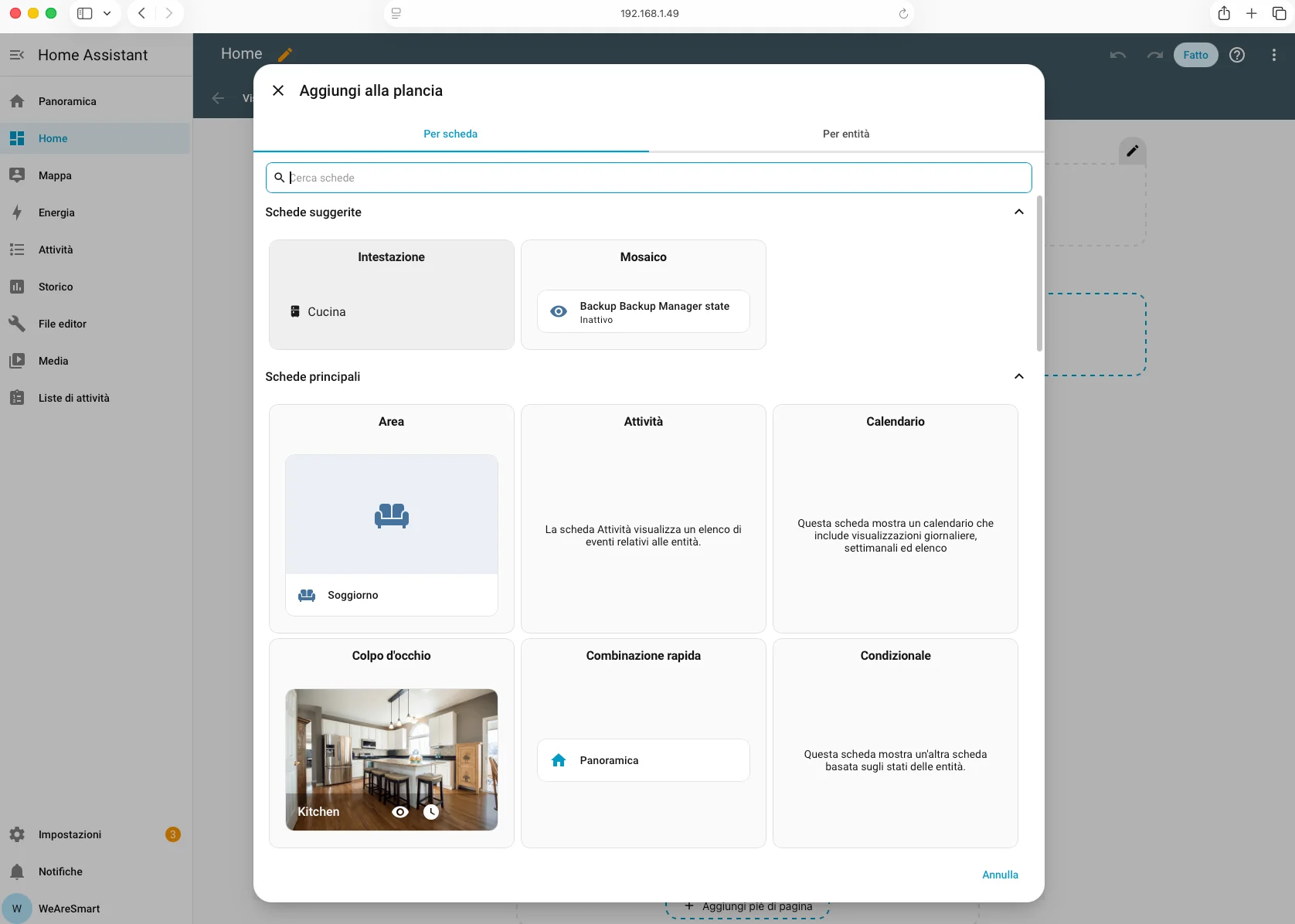Go back in Safari history

(x=141, y=13)
